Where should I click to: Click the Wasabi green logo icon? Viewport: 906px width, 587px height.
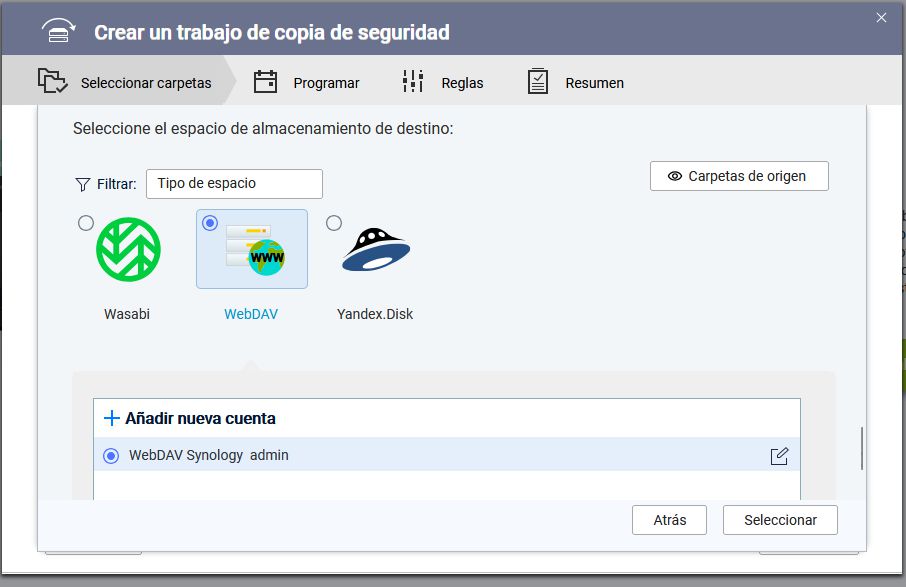coord(128,250)
